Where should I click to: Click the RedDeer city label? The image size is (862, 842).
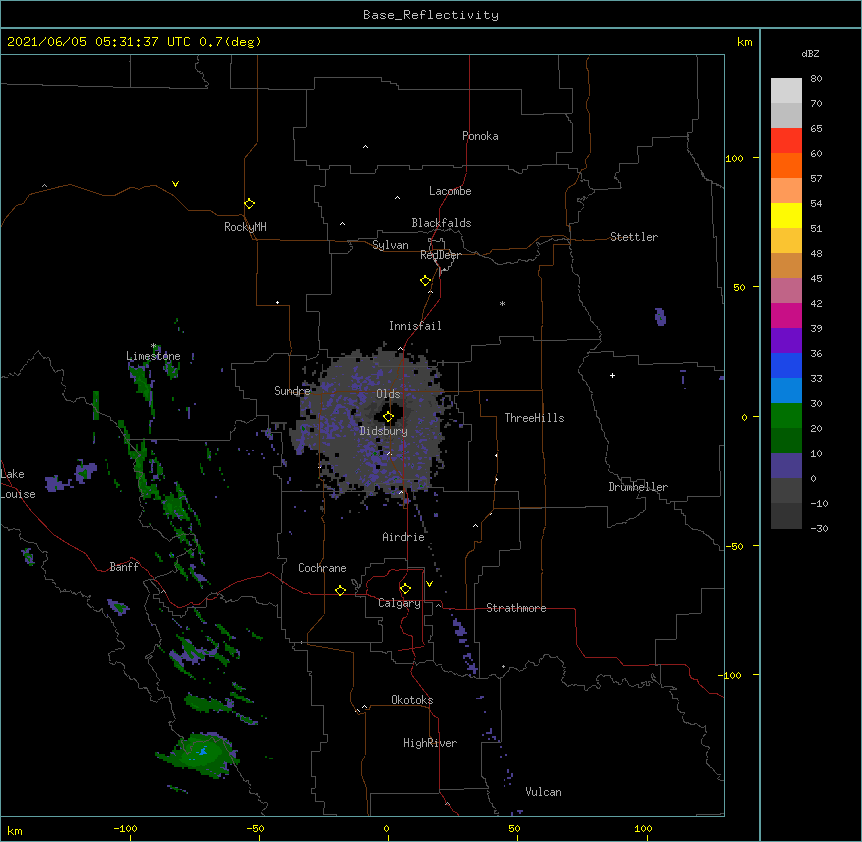tap(440, 255)
